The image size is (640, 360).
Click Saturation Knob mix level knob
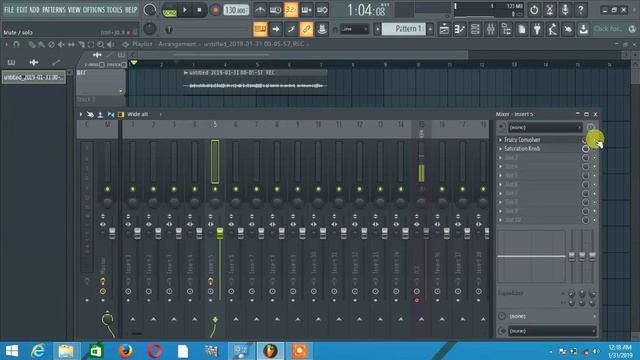point(585,149)
